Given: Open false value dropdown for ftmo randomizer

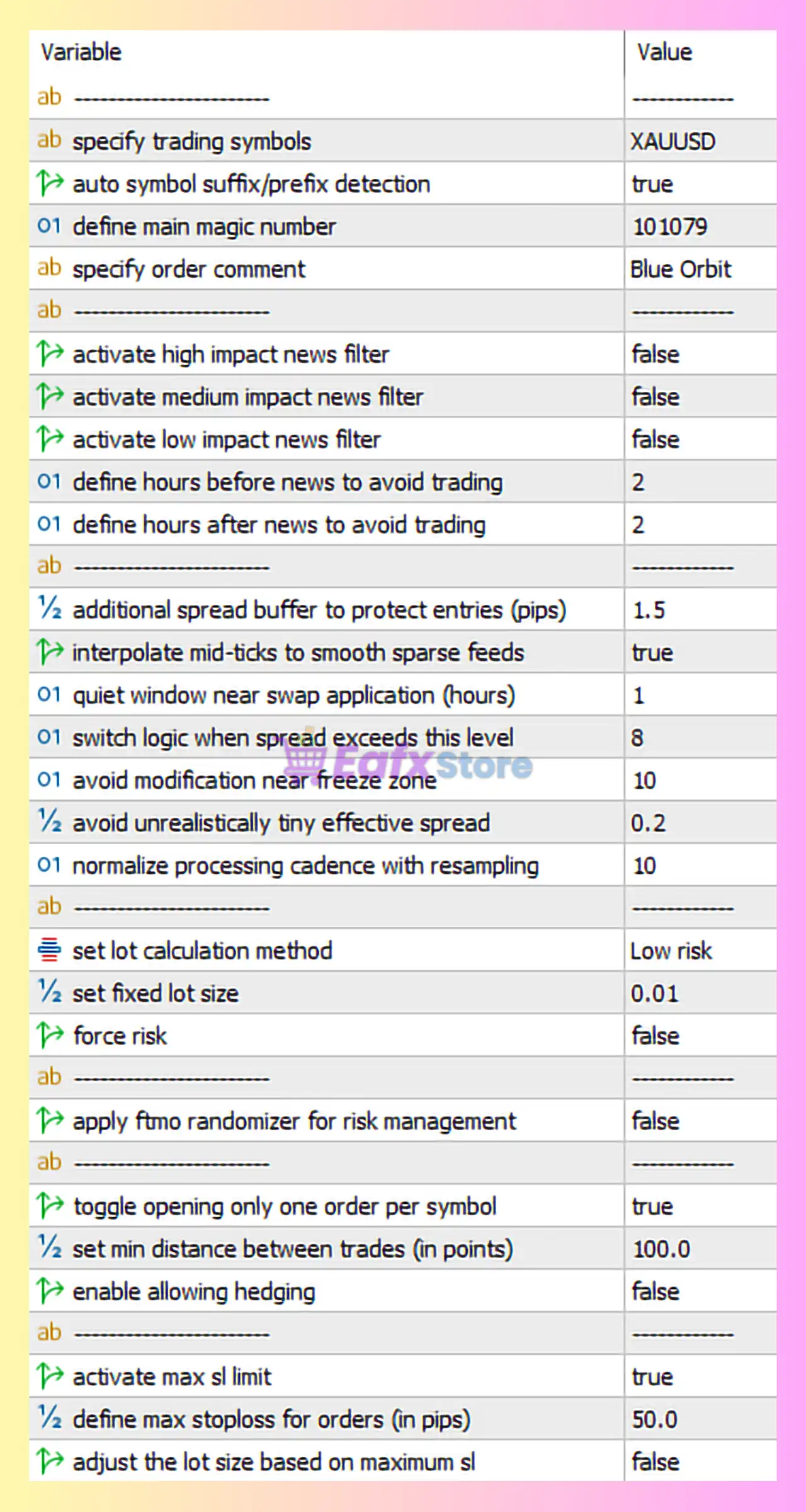Looking at the screenshot, I should [656, 1121].
